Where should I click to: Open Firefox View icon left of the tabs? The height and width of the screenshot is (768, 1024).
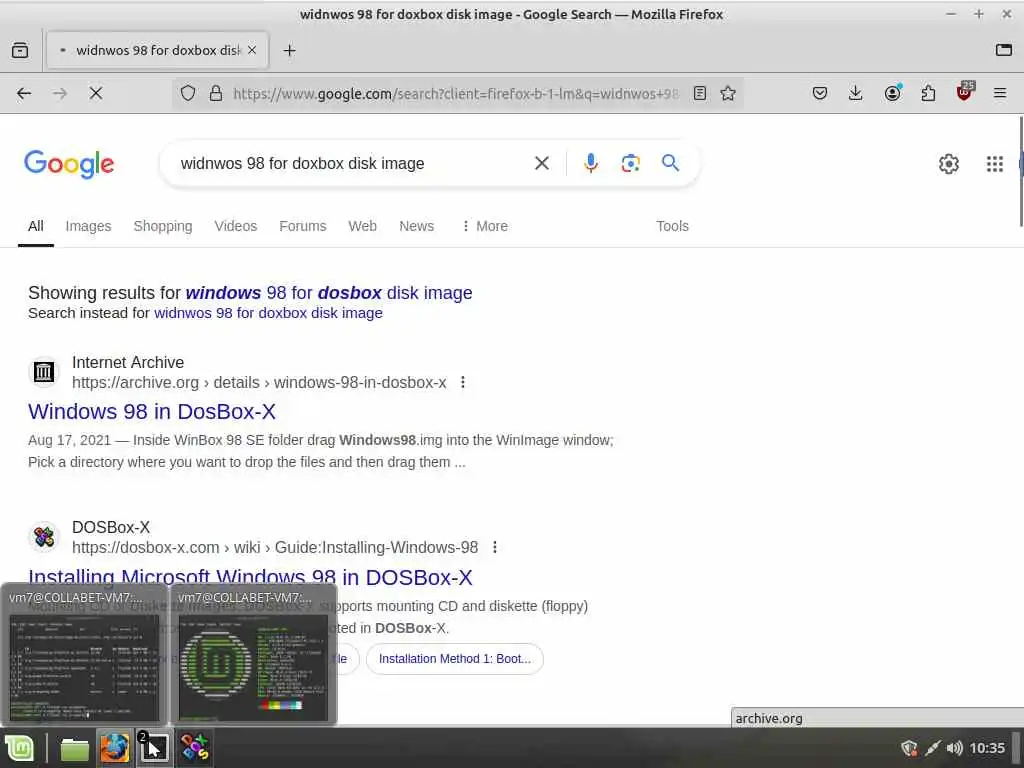tap(20, 50)
